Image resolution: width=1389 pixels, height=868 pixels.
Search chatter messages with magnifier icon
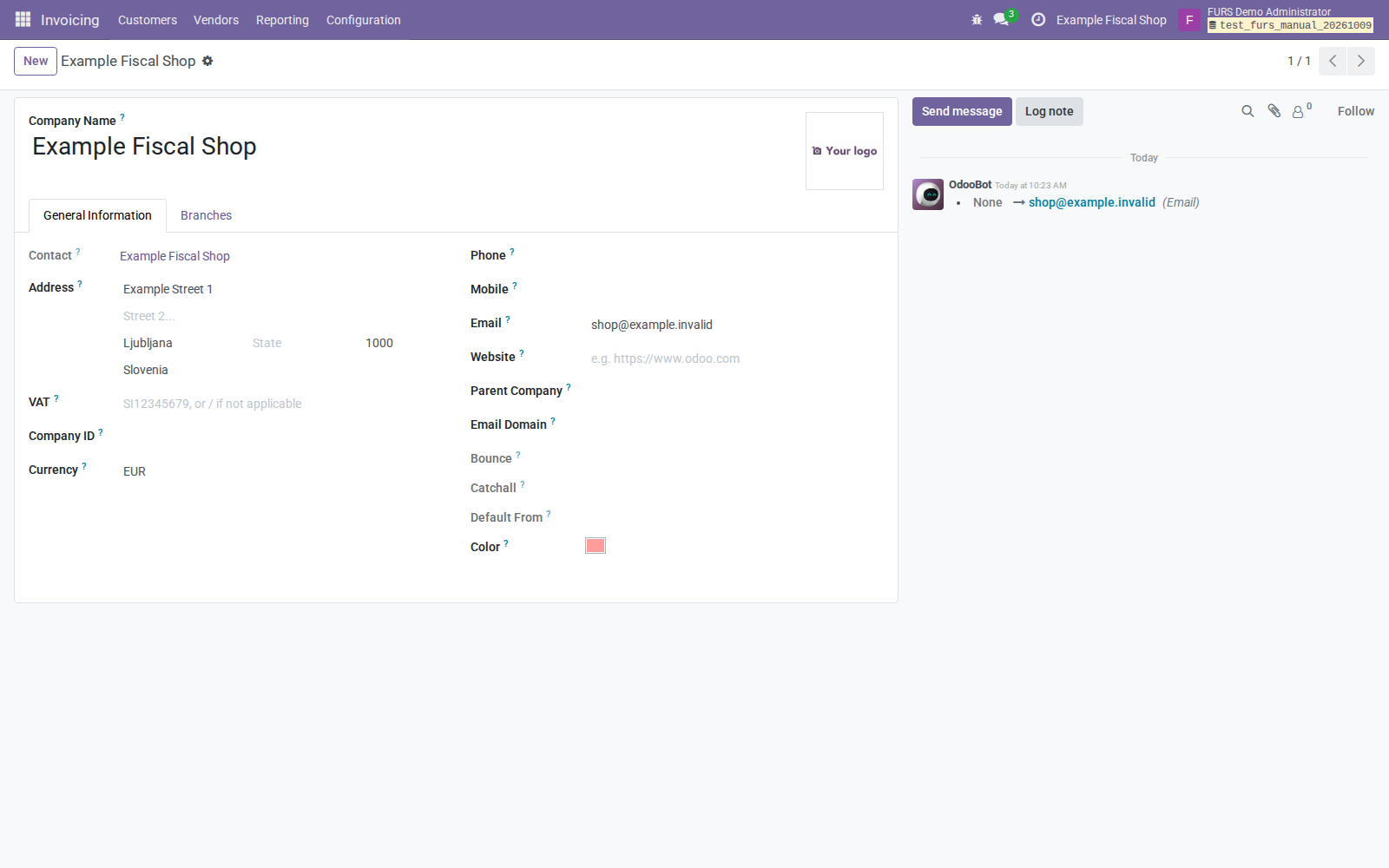1247,111
